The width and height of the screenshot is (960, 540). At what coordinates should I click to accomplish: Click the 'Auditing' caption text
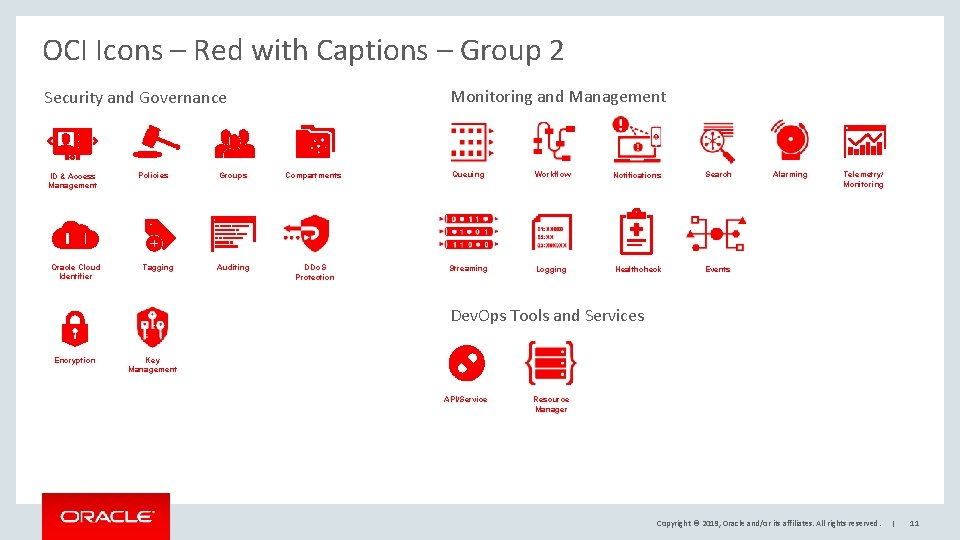[233, 268]
